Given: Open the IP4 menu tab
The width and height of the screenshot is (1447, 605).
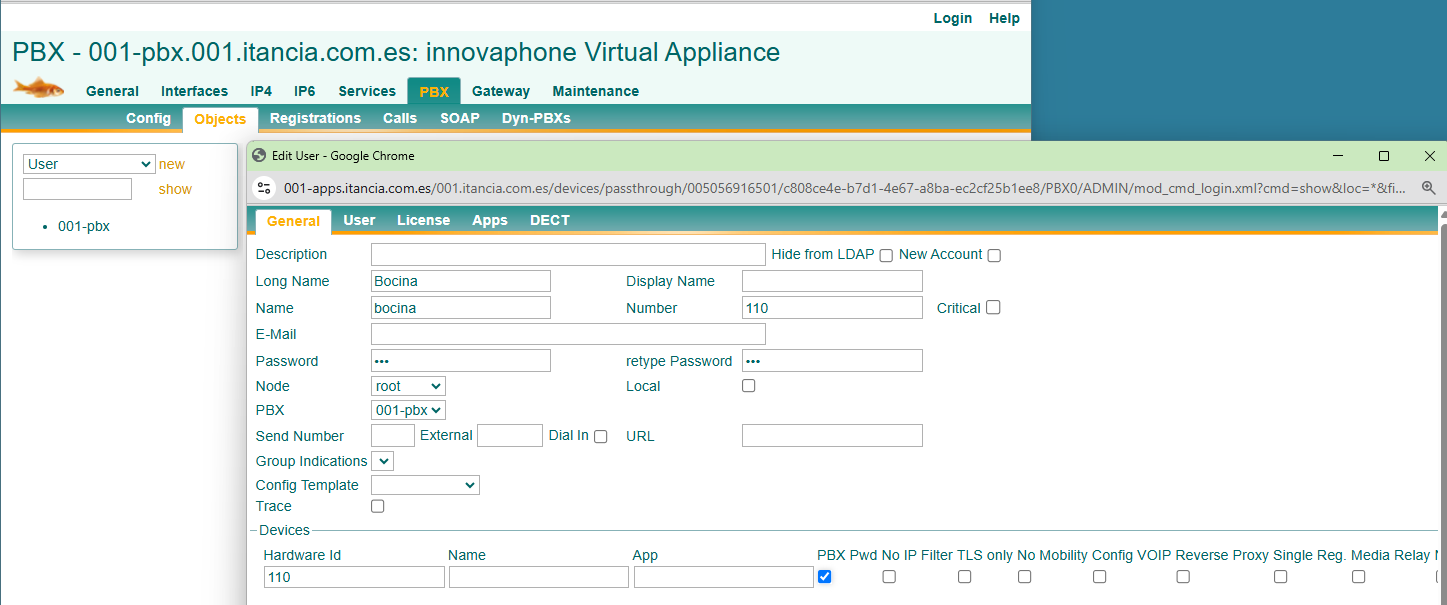Looking at the screenshot, I should 261,91.
